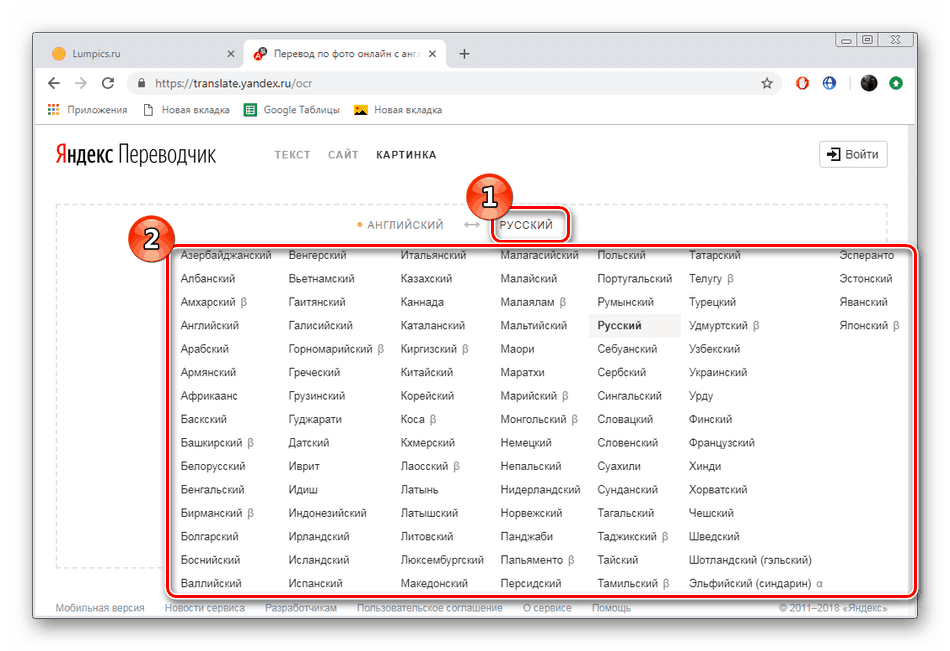Open the РУССКИЙ target language dropdown
Screen dimensions: 950x651
[526, 225]
